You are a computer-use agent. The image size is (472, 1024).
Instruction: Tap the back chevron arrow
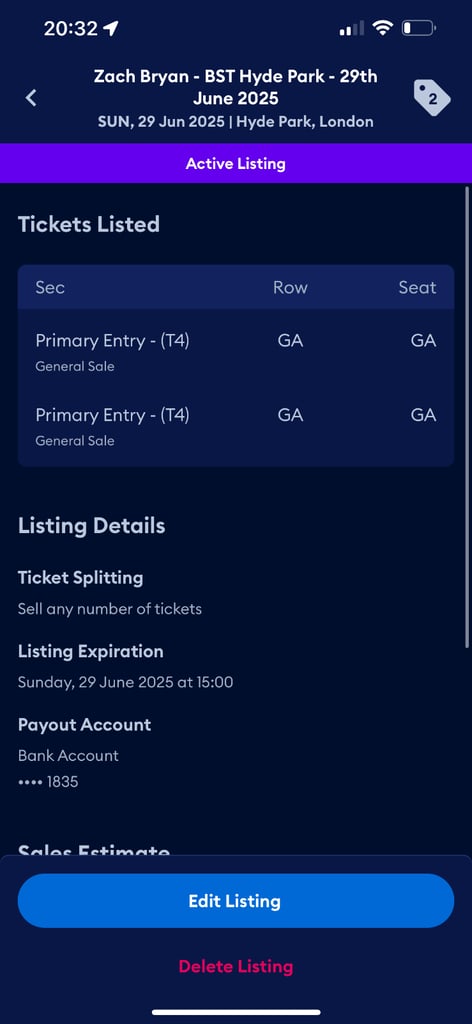(x=31, y=98)
